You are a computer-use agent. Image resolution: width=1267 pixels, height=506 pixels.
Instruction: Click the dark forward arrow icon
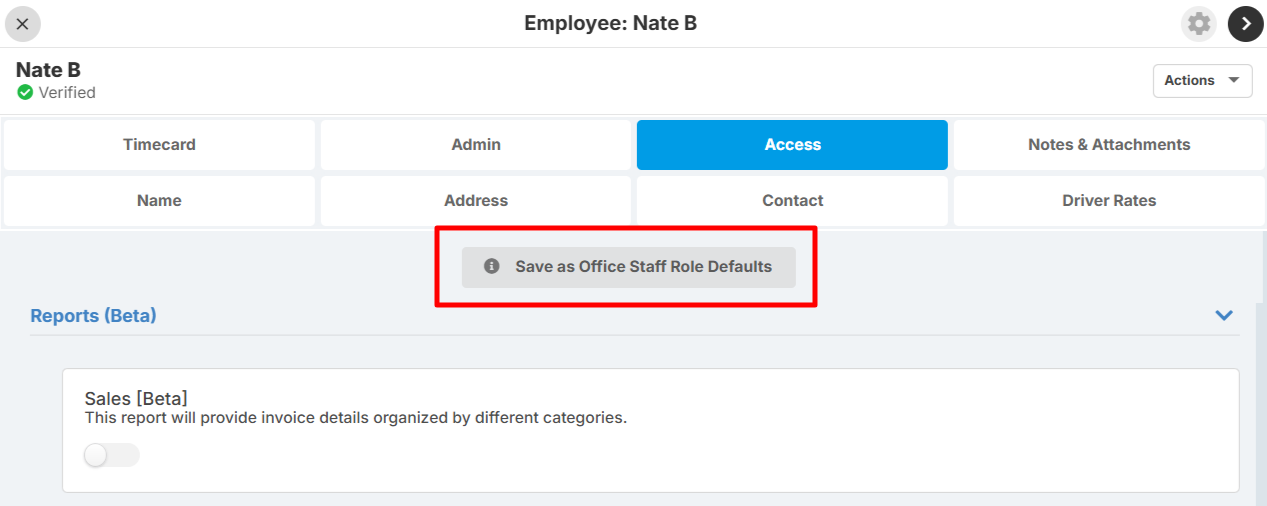pyautogui.click(x=1246, y=24)
